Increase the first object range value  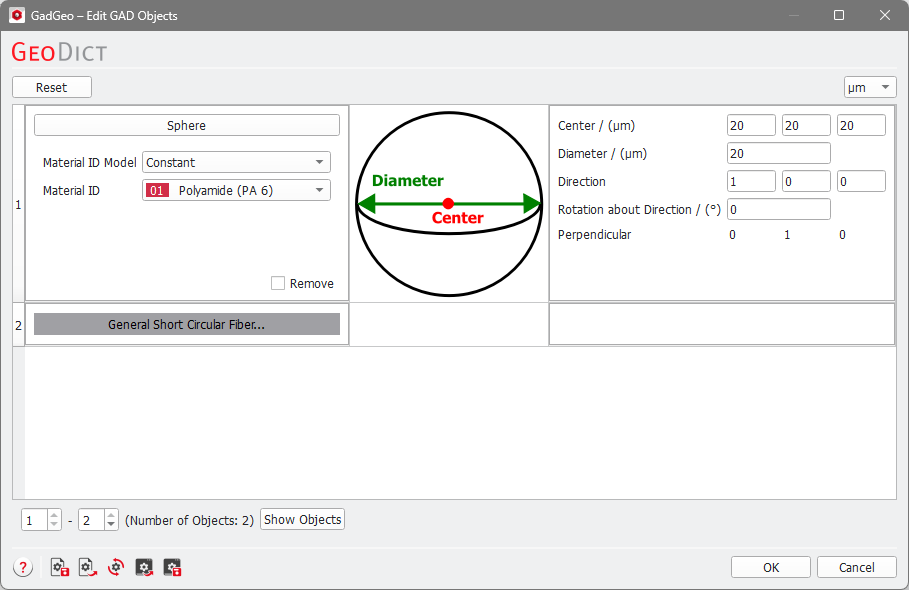54,516
